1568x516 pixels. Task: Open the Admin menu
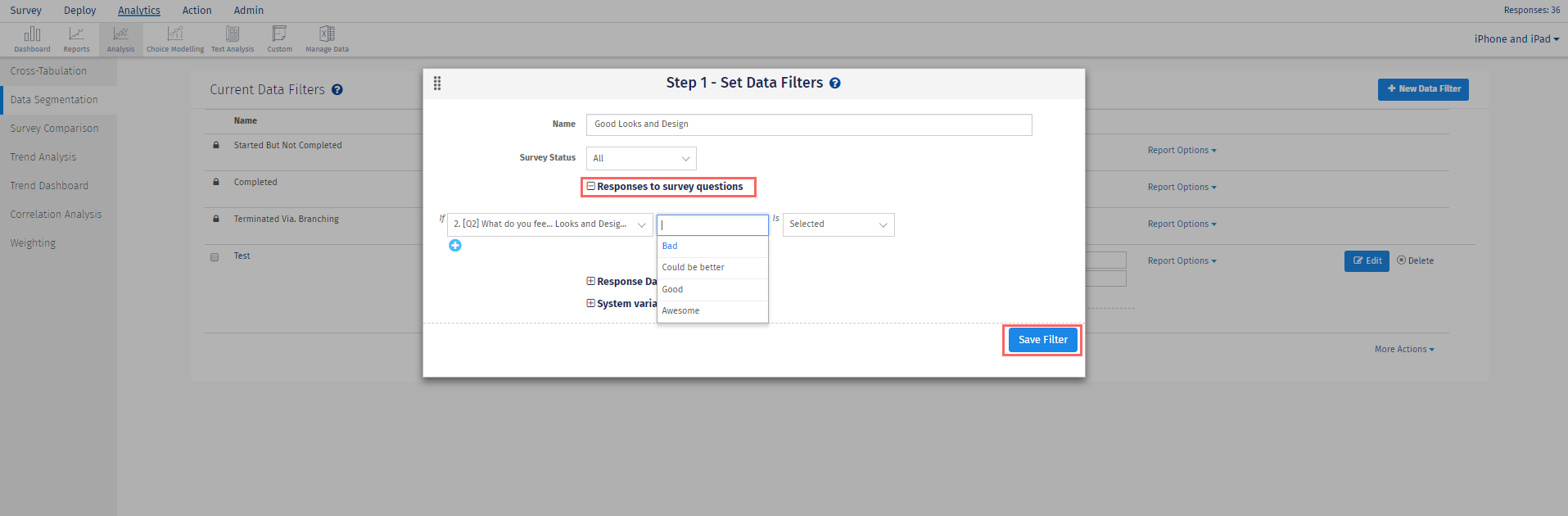click(249, 11)
